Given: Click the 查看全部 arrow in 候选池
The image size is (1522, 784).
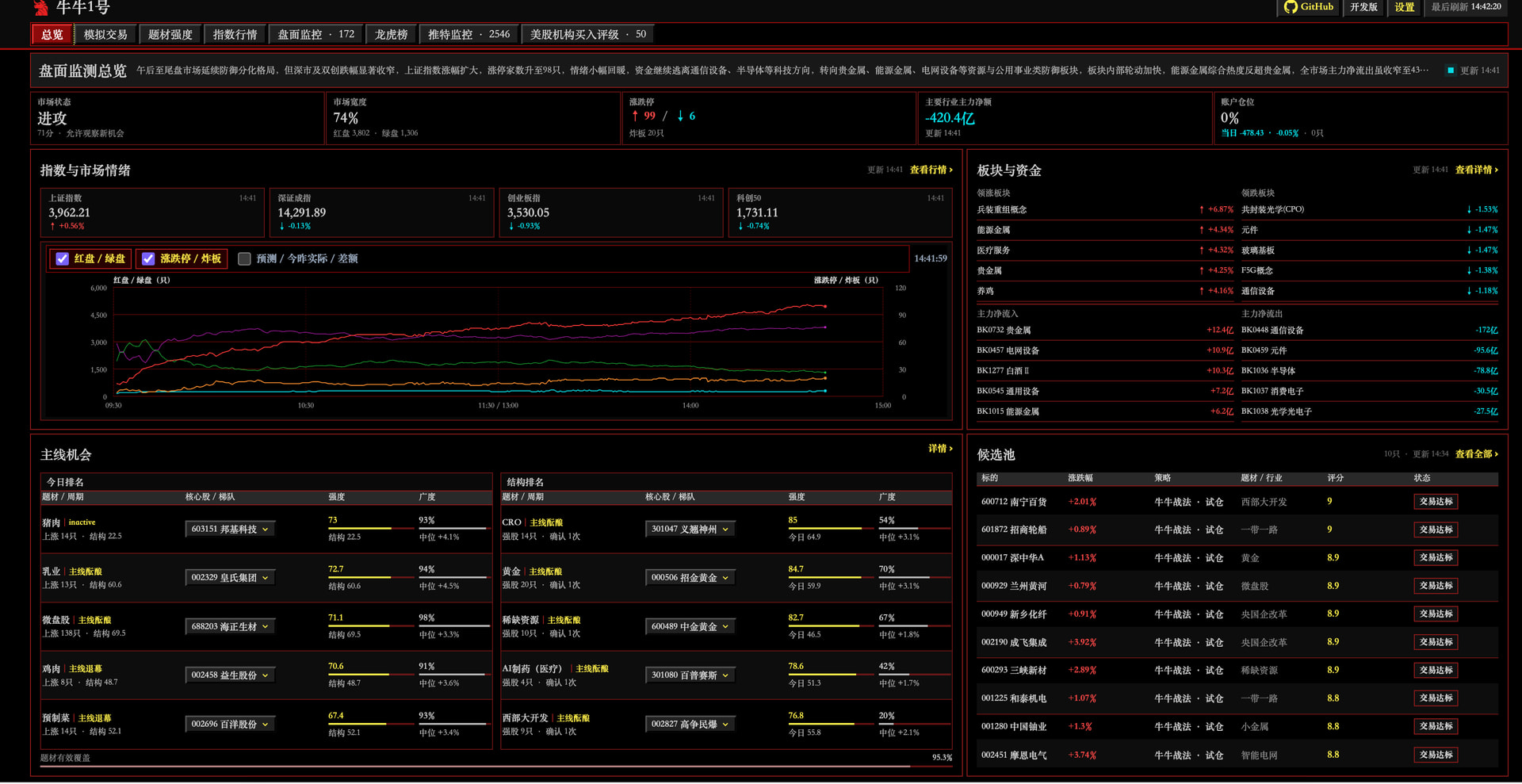Looking at the screenshot, I should click(1477, 454).
